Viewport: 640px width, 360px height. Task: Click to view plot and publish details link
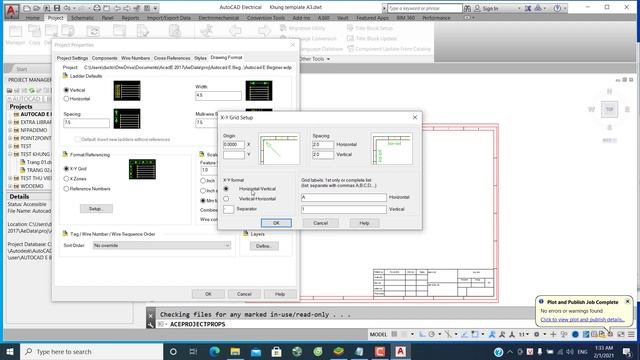click(582, 320)
